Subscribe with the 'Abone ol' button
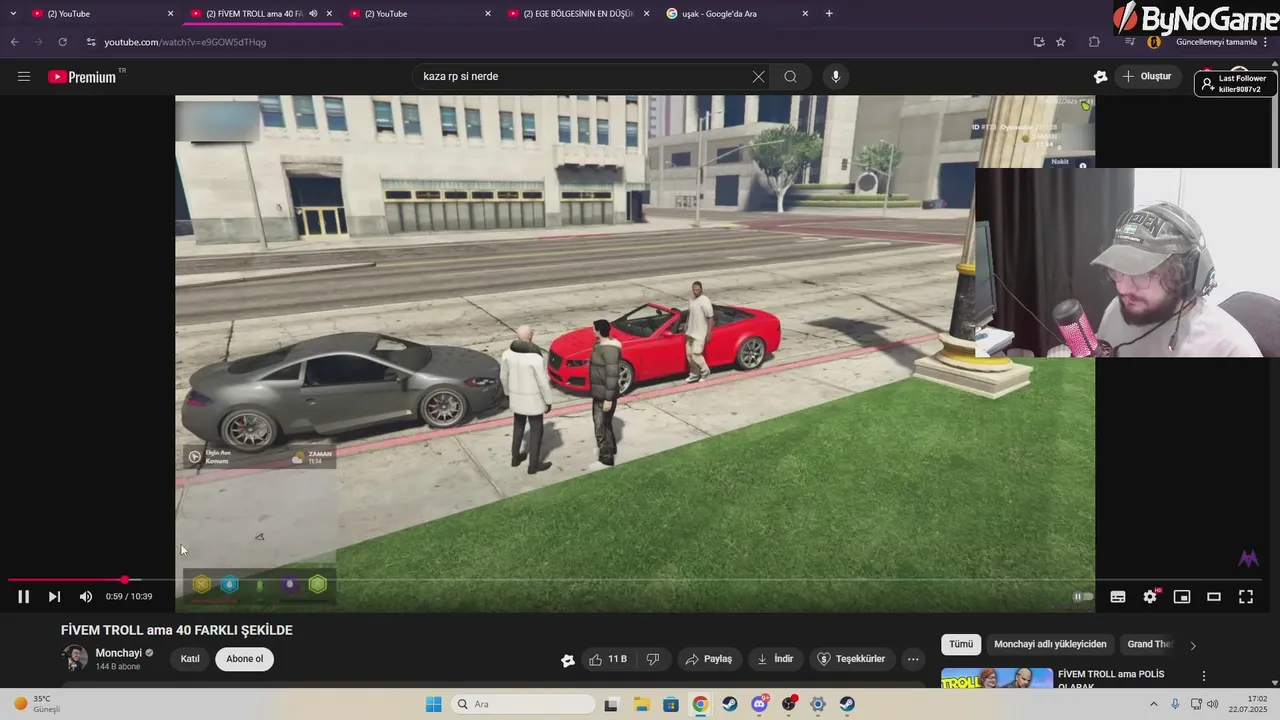Image resolution: width=1280 pixels, height=720 pixels. pyautogui.click(x=244, y=659)
